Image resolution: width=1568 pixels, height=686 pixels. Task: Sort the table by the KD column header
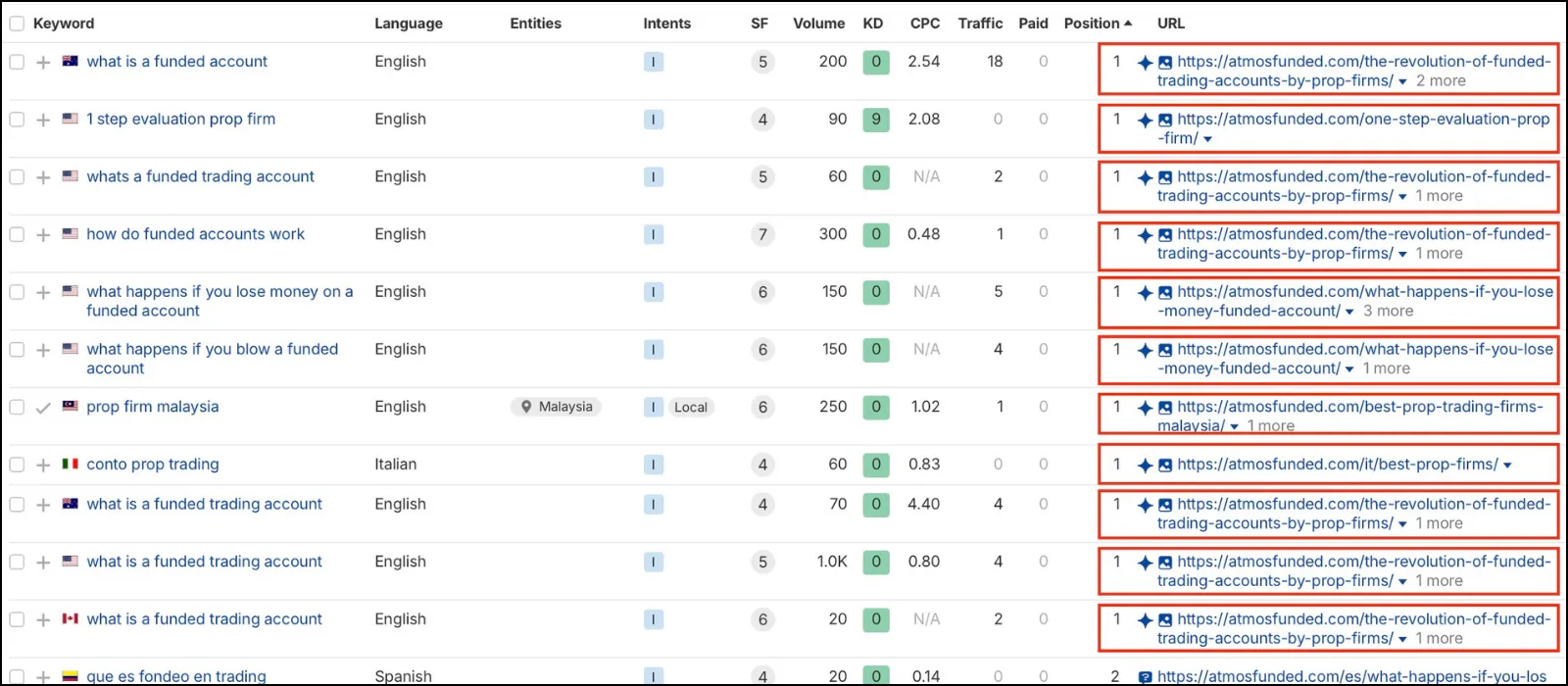click(x=873, y=24)
